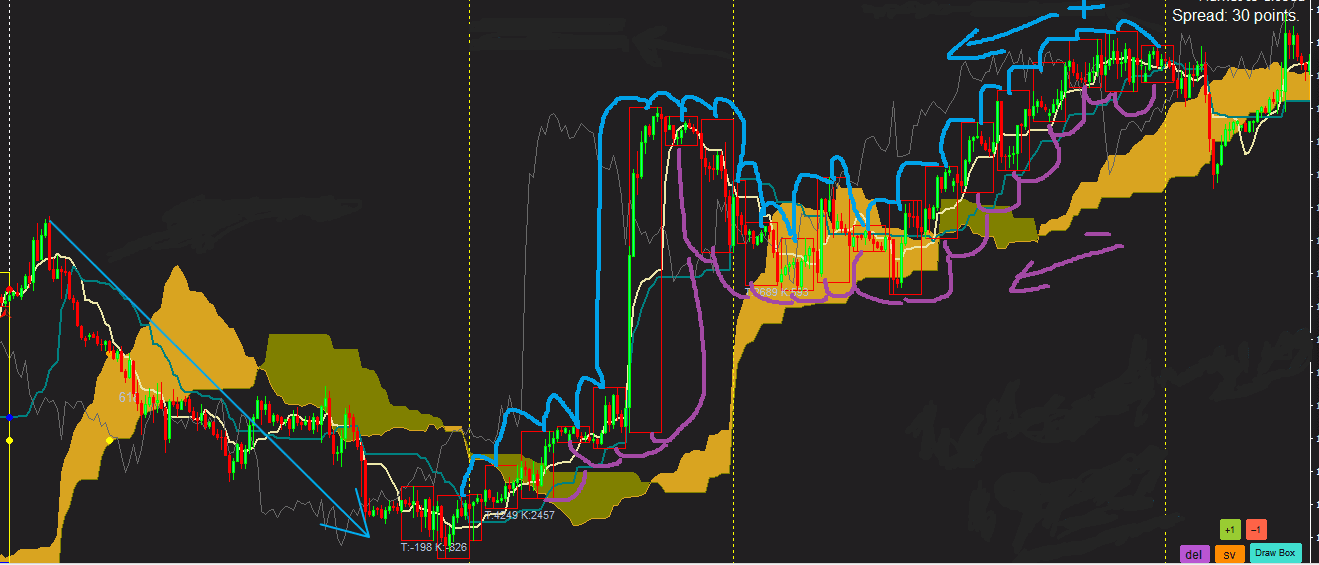Viewport: 1319px width, 565px height.
Task: Click the purple del button
Action: [1194, 553]
